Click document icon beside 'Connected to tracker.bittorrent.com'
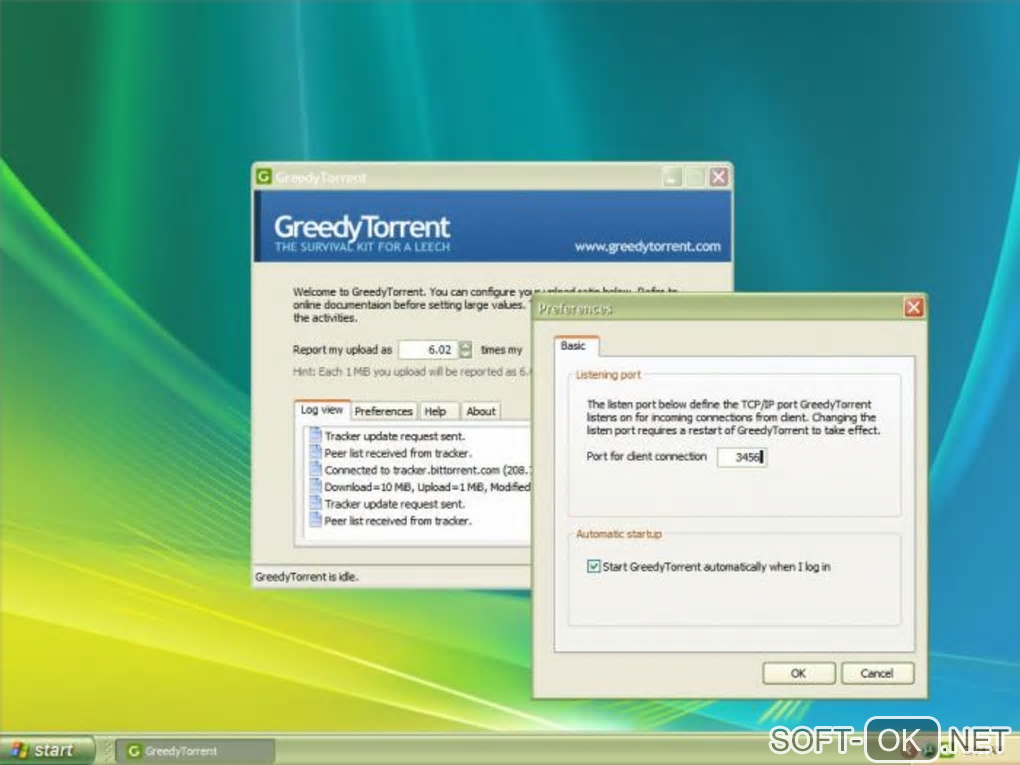Viewport: 1020px width, 765px height. click(x=315, y=469)
